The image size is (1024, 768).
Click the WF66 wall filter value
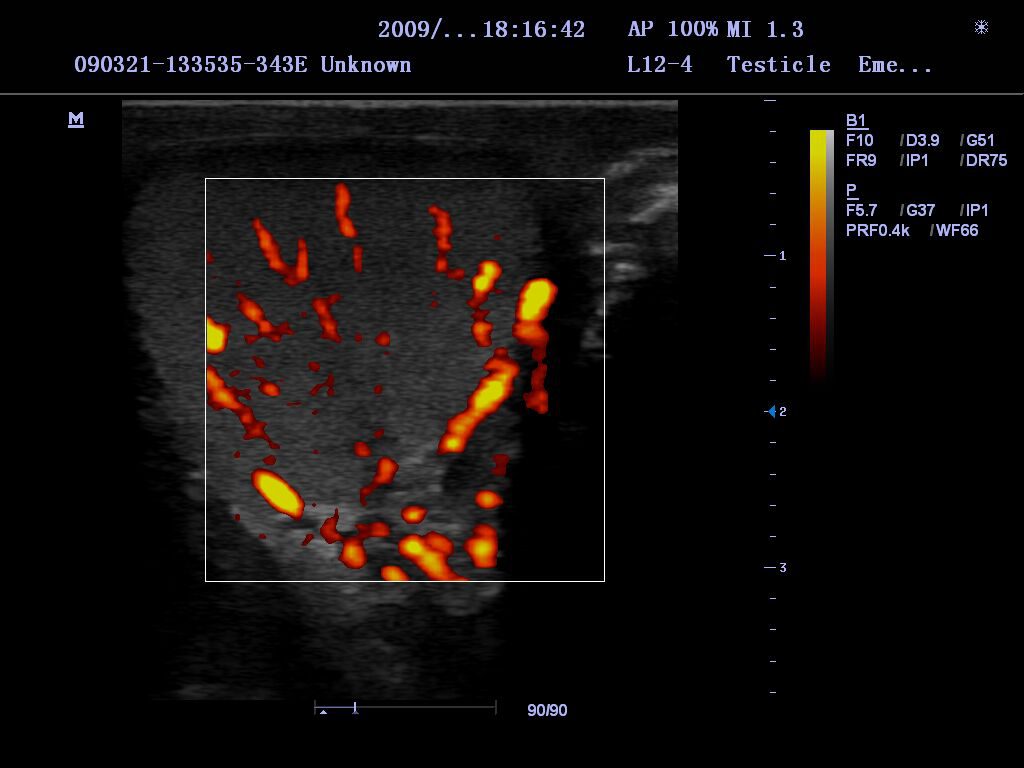point(957,231)
